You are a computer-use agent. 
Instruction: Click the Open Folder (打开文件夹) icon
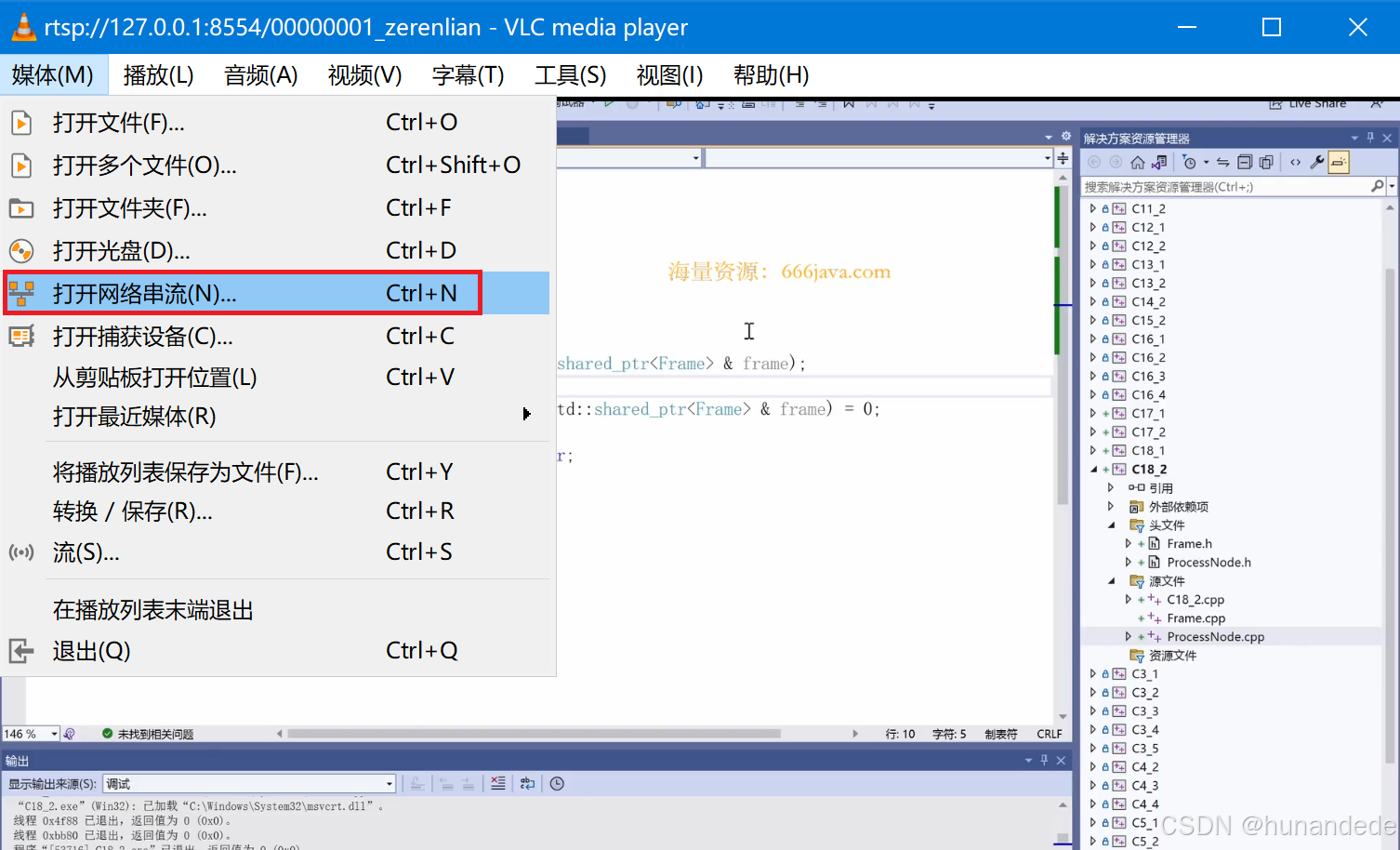point(21,208)
